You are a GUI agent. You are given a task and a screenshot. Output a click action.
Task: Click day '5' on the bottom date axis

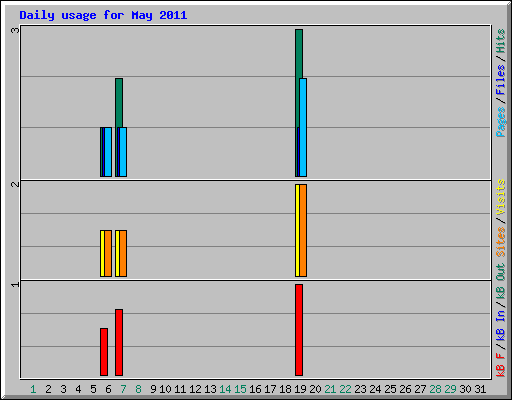[x=93, y=389]
